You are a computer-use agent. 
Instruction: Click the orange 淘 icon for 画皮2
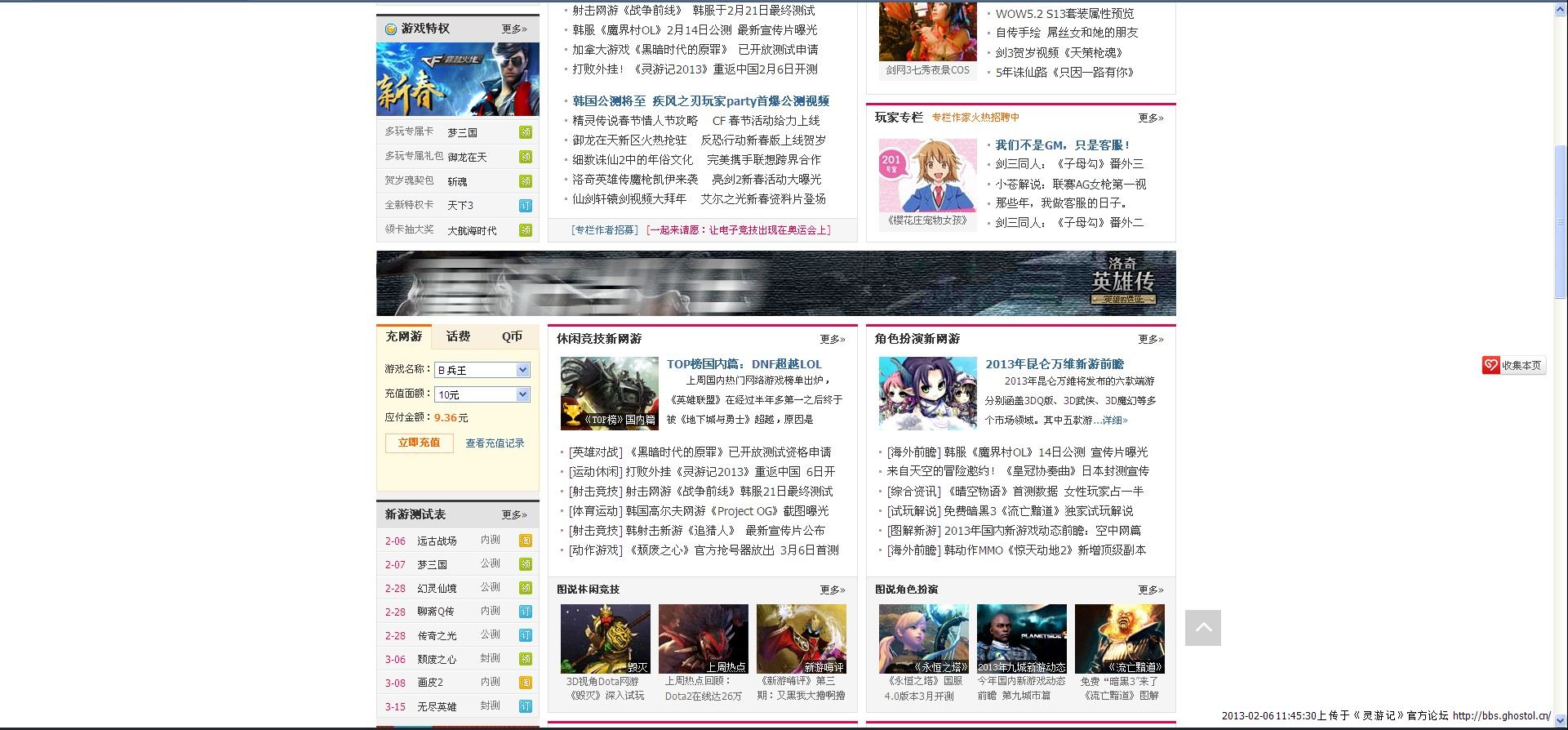tap(526, 683)
